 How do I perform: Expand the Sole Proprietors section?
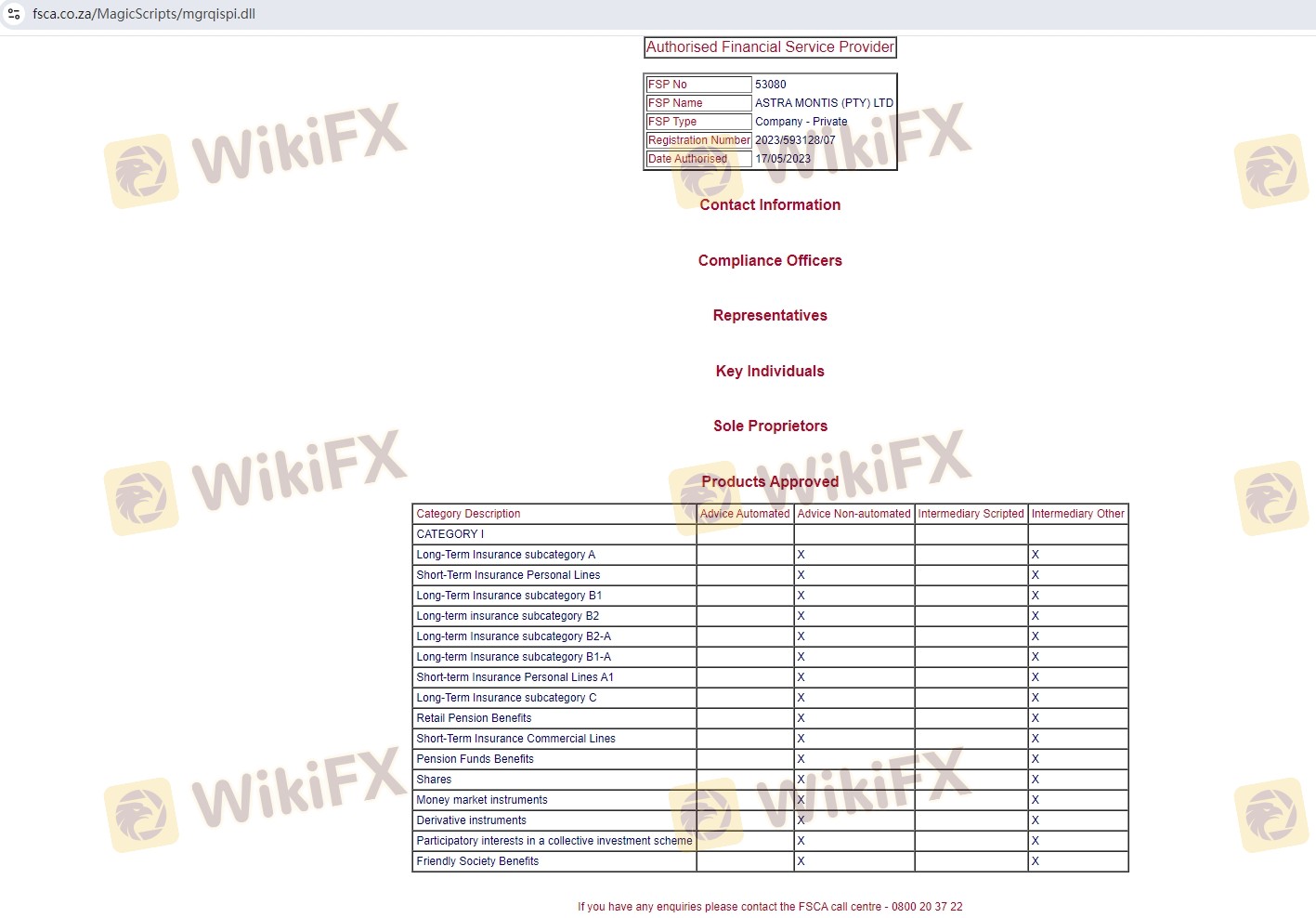tap(770, 426)
